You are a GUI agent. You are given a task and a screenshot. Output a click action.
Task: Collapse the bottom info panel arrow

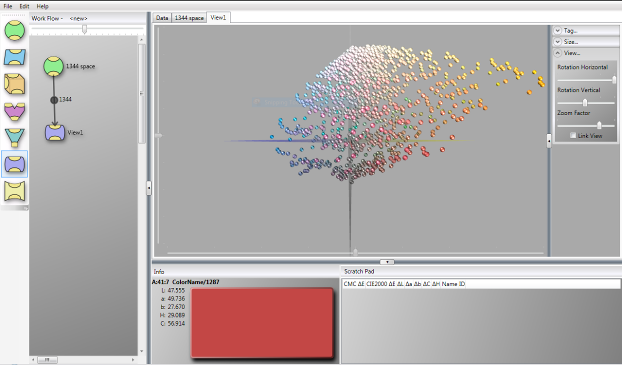387,262
